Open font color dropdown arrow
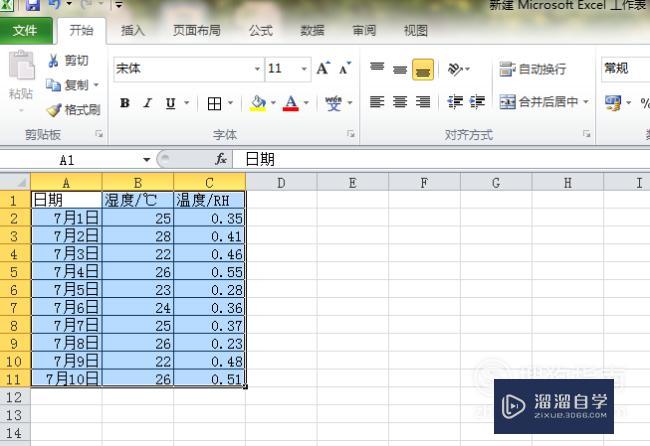 coord(306,103)
